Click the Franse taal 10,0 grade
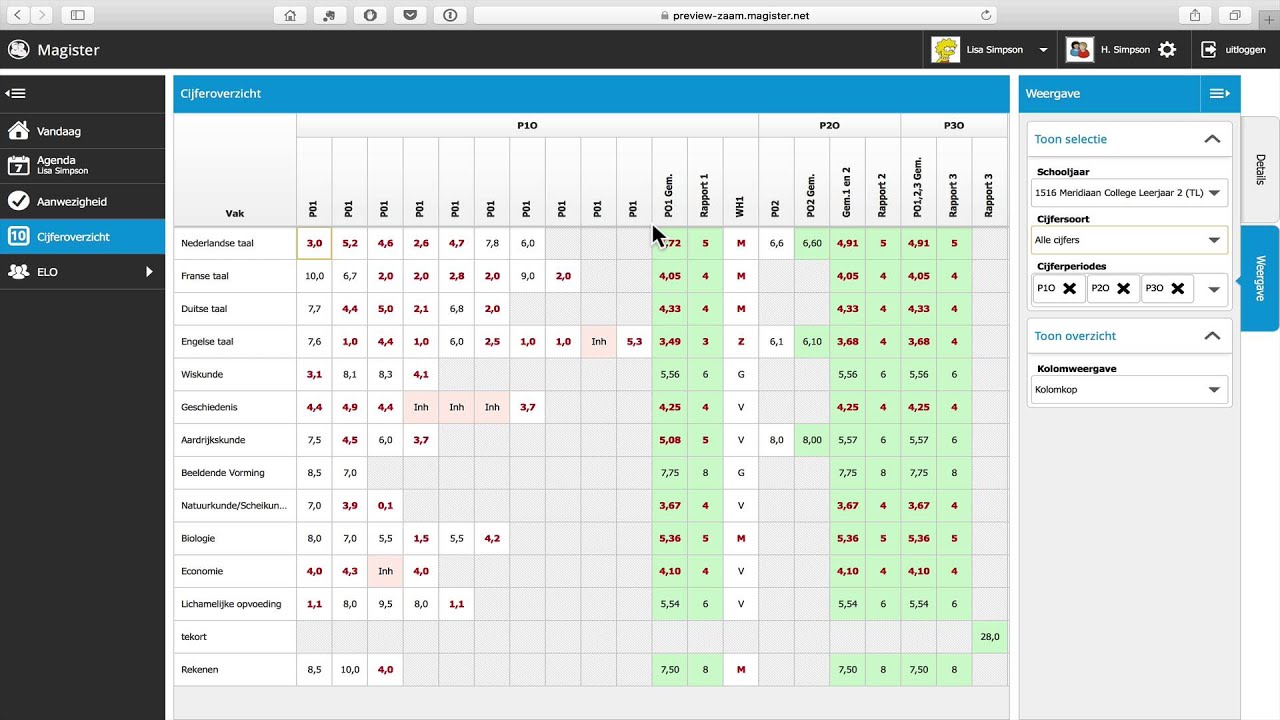The image size is (1280, 720). pyautogui.click(x=314, y=276)
